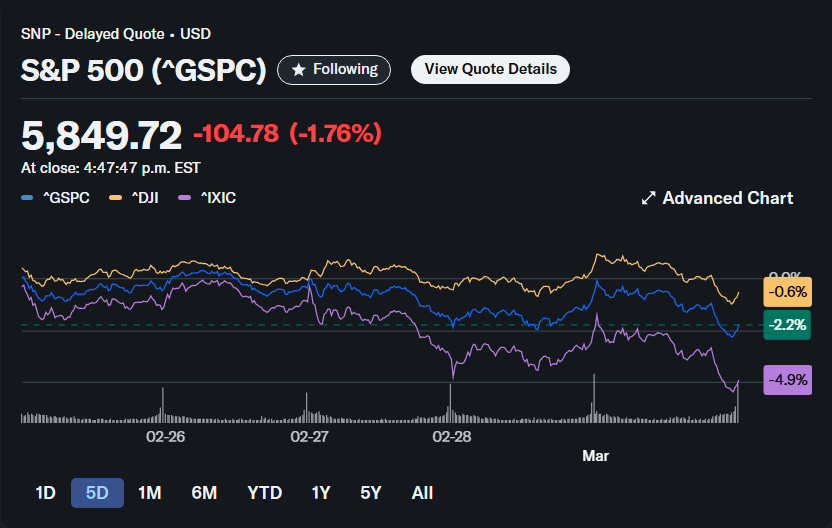832x528 pixels.
Task: Click the green -2.2% value label
Action: 787,325
